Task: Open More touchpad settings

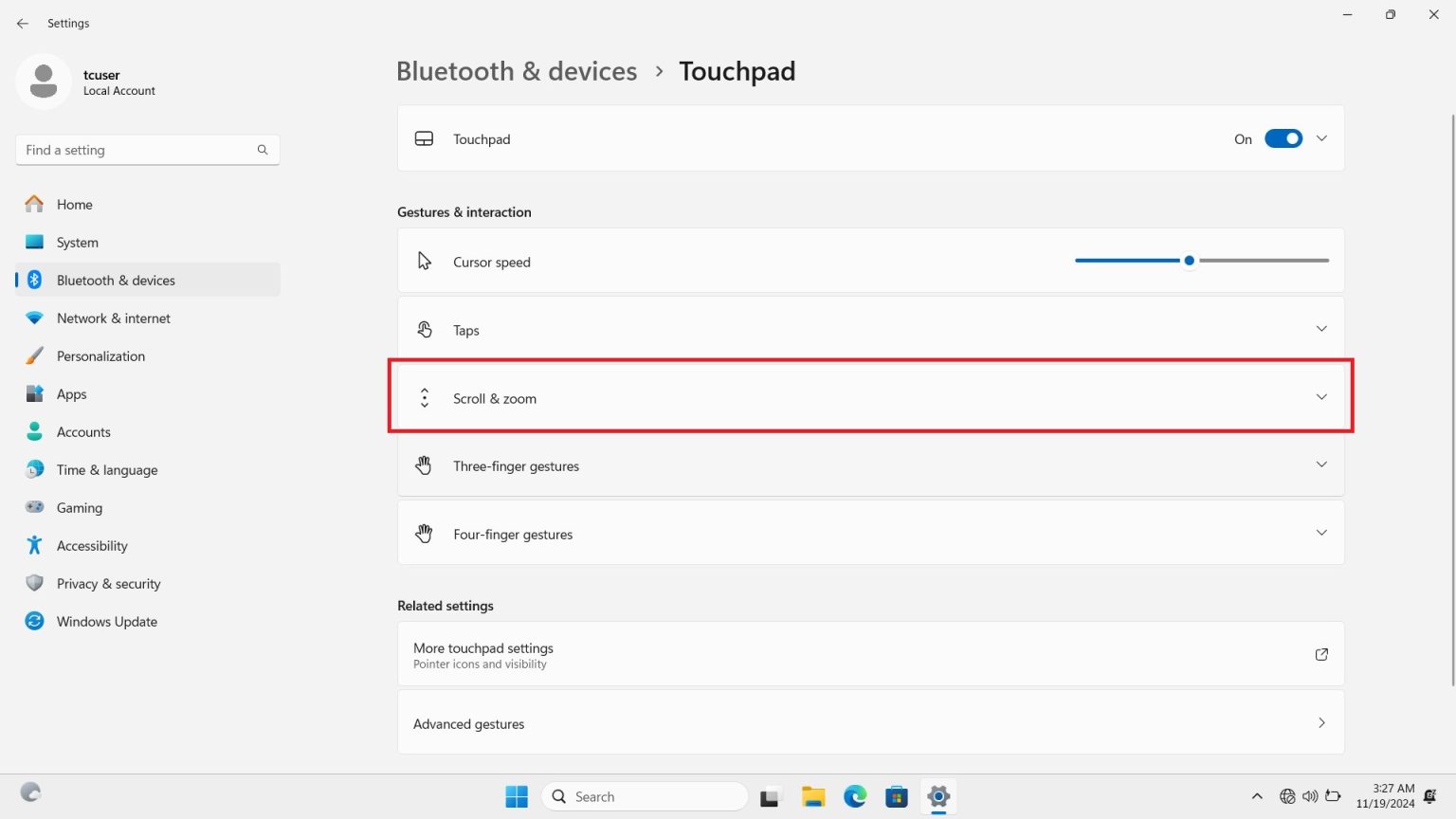Action: (870, 654)
